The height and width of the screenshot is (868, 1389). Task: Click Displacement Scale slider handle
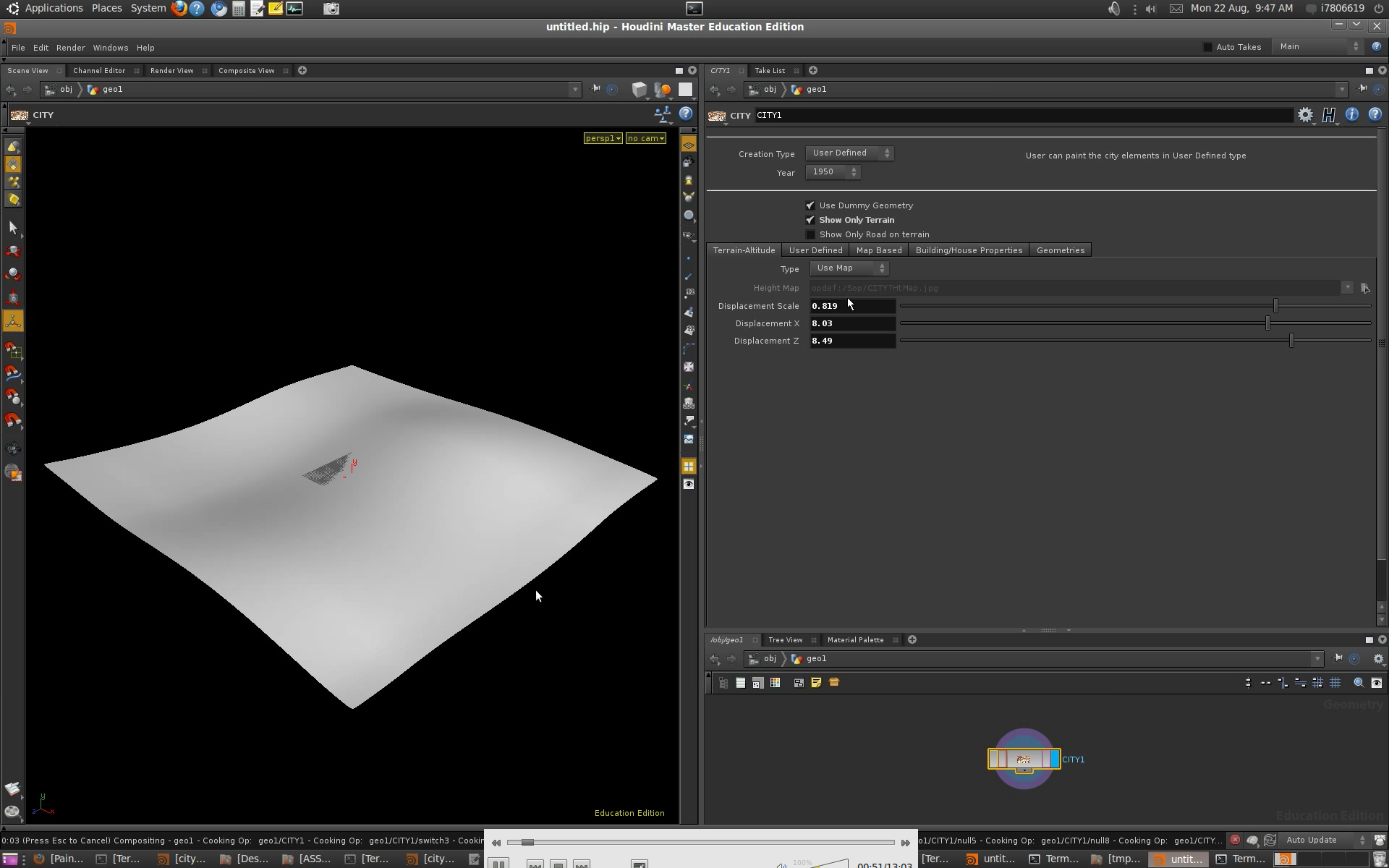pyautogui.click(x=1275, y=306)
